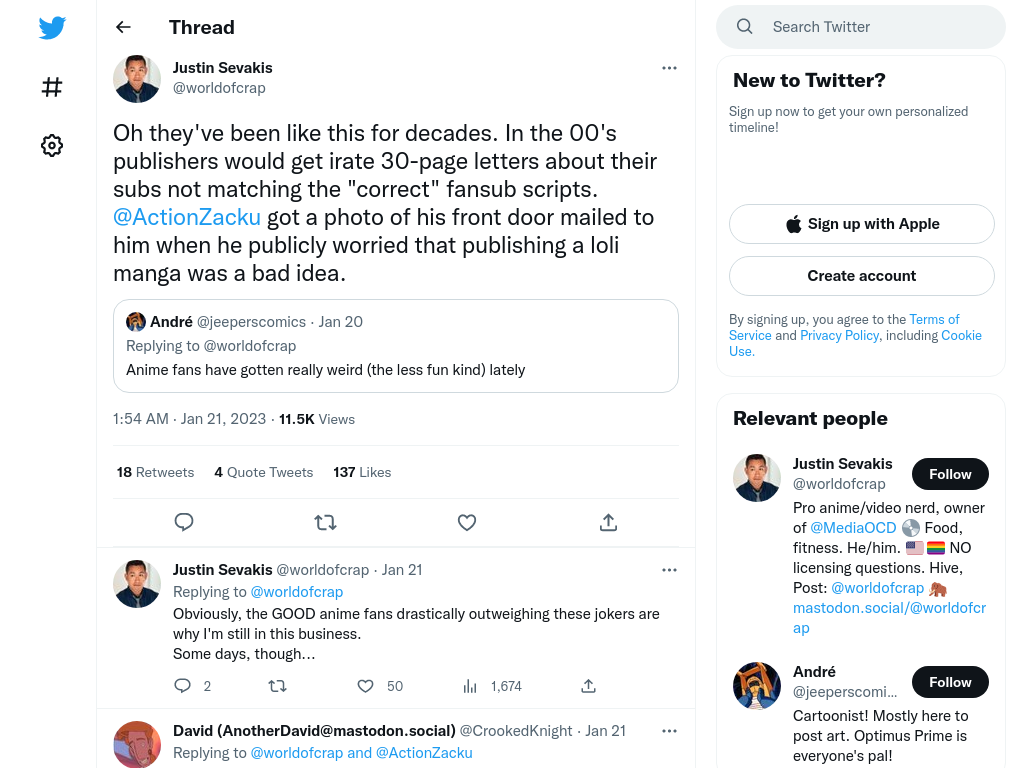Image resolution: width=1024 pixels, height=768 pixels.
Task: Open more options on Justin's reply tweet
Action: [669, 570]
